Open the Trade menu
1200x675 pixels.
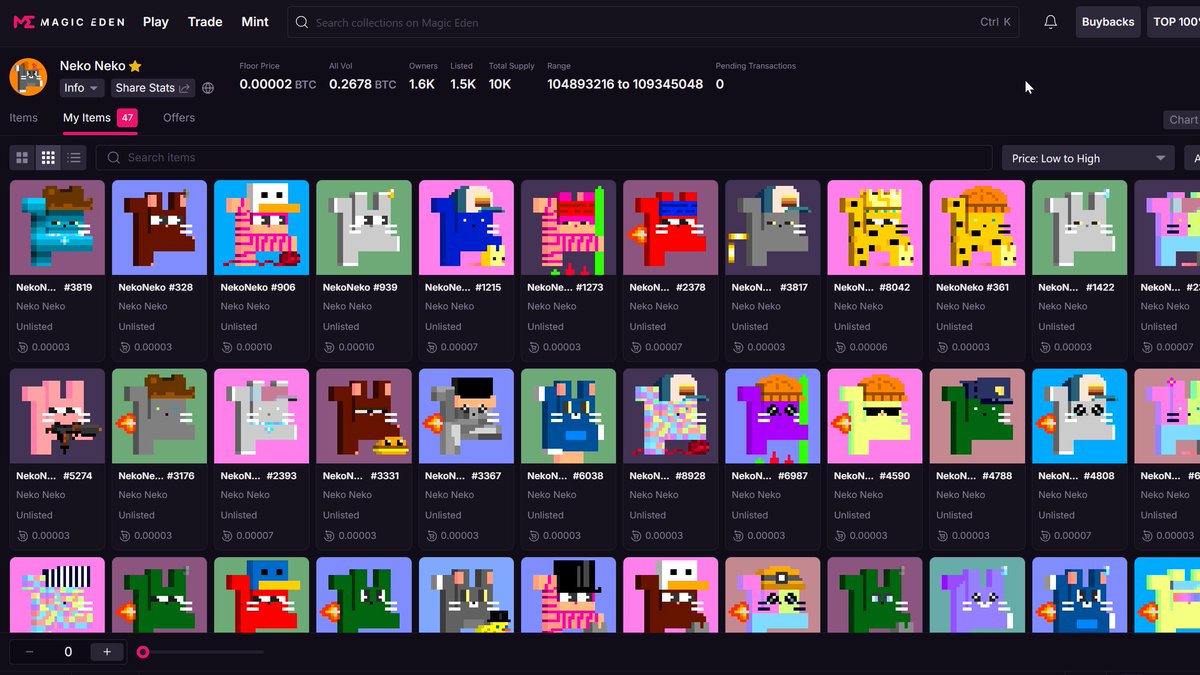pos(205,21)
